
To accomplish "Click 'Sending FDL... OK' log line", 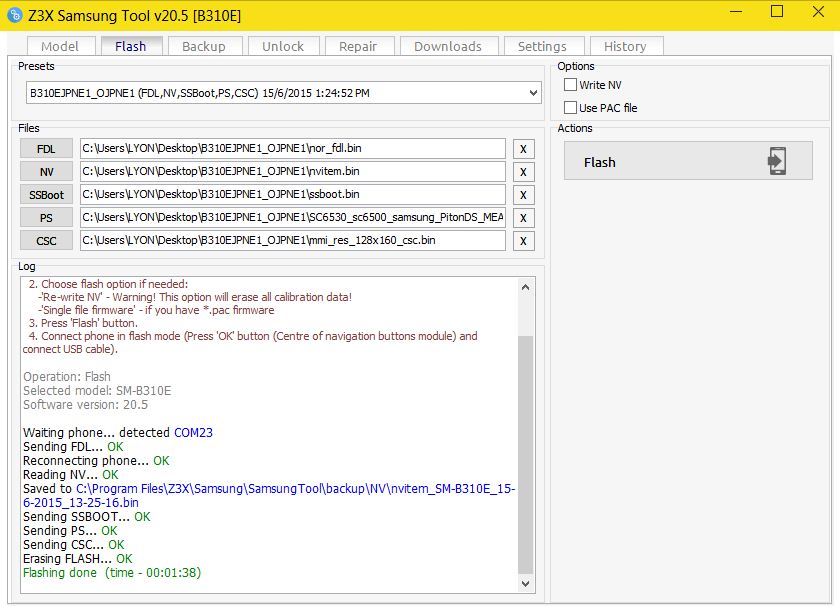I will click(73, 447).
